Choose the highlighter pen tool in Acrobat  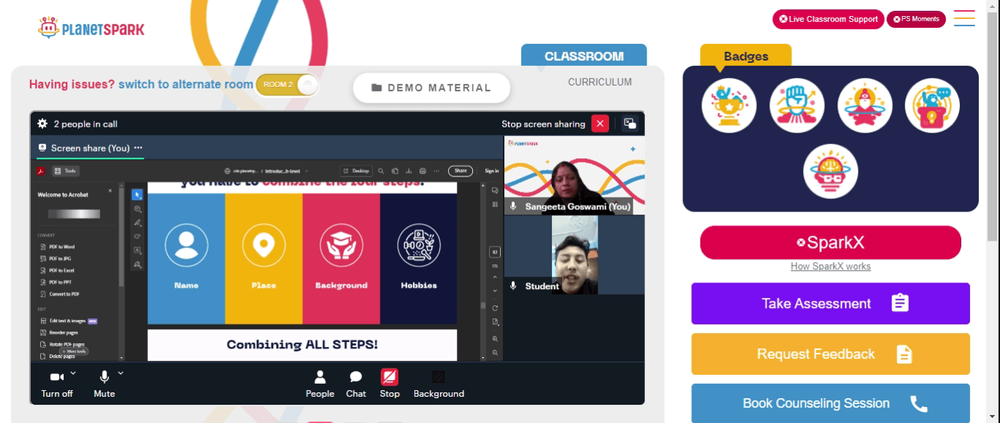137,223
